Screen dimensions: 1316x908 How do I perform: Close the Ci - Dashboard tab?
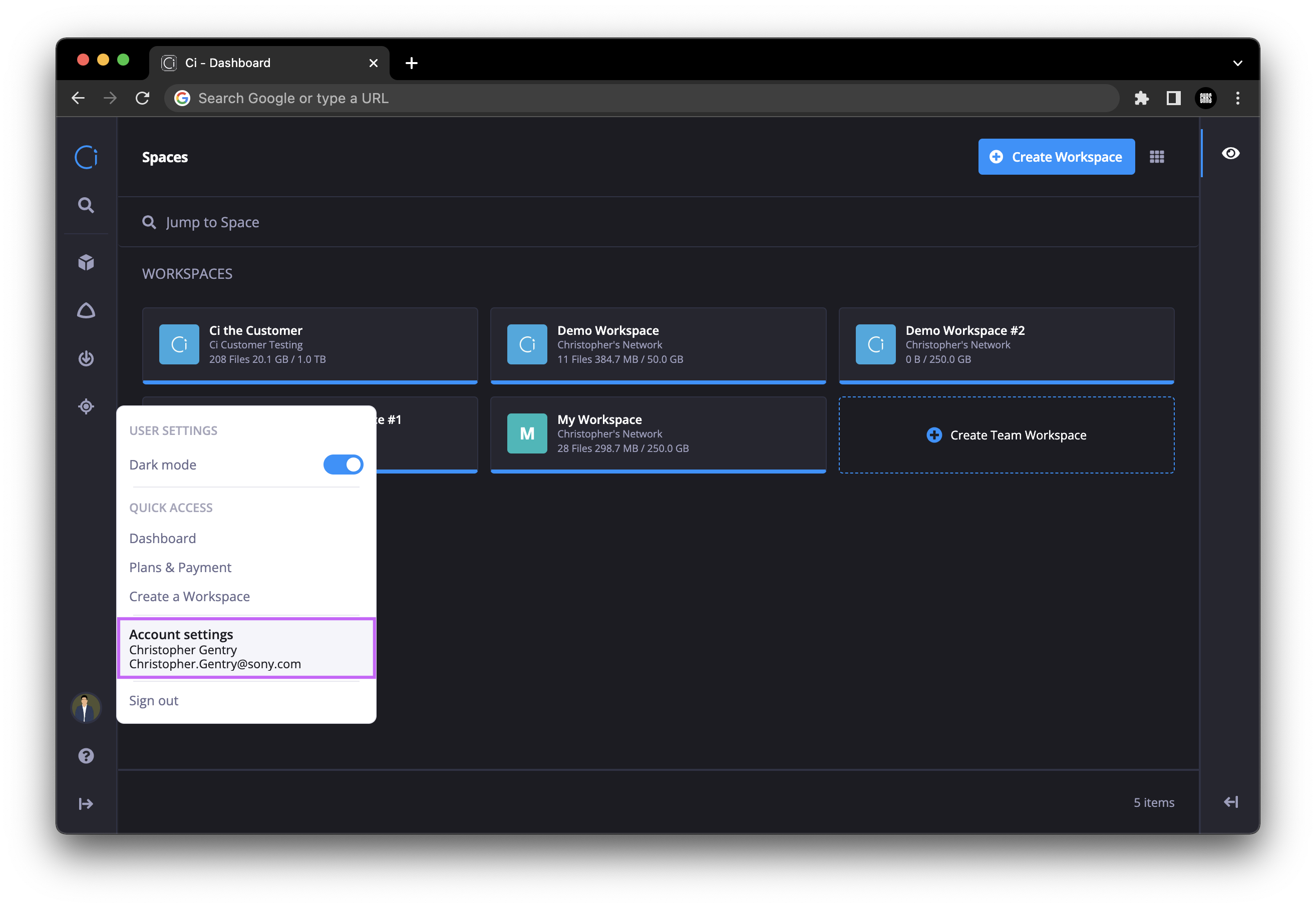[x=374, y=63]
